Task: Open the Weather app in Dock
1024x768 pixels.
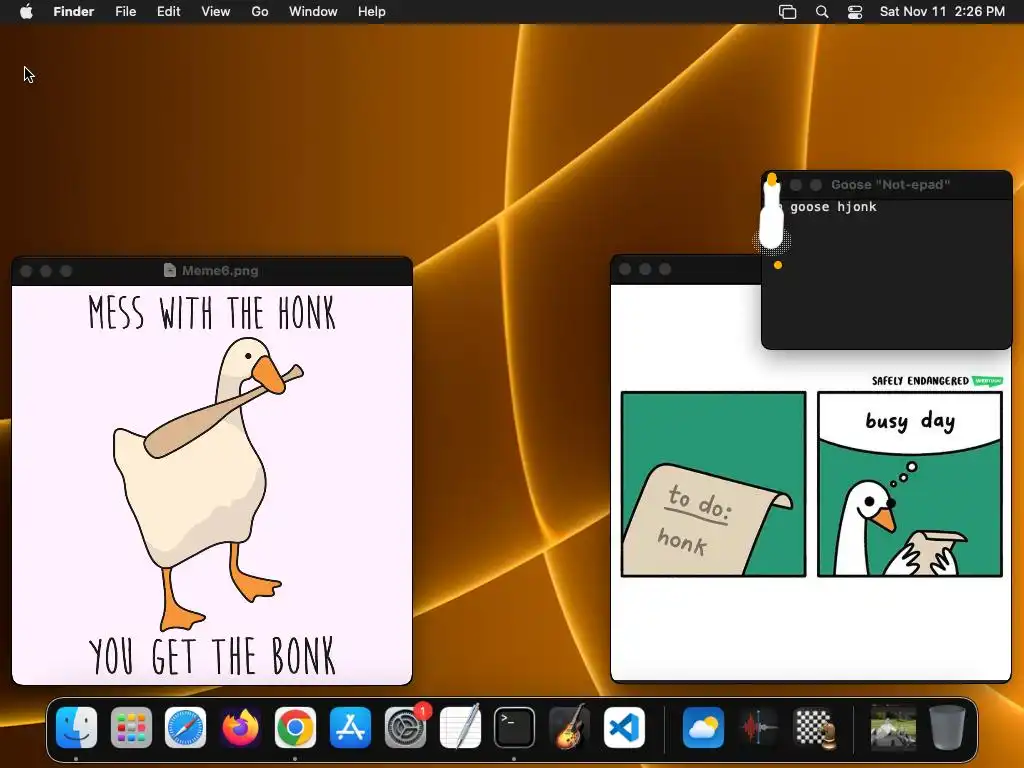Action: 703,727
